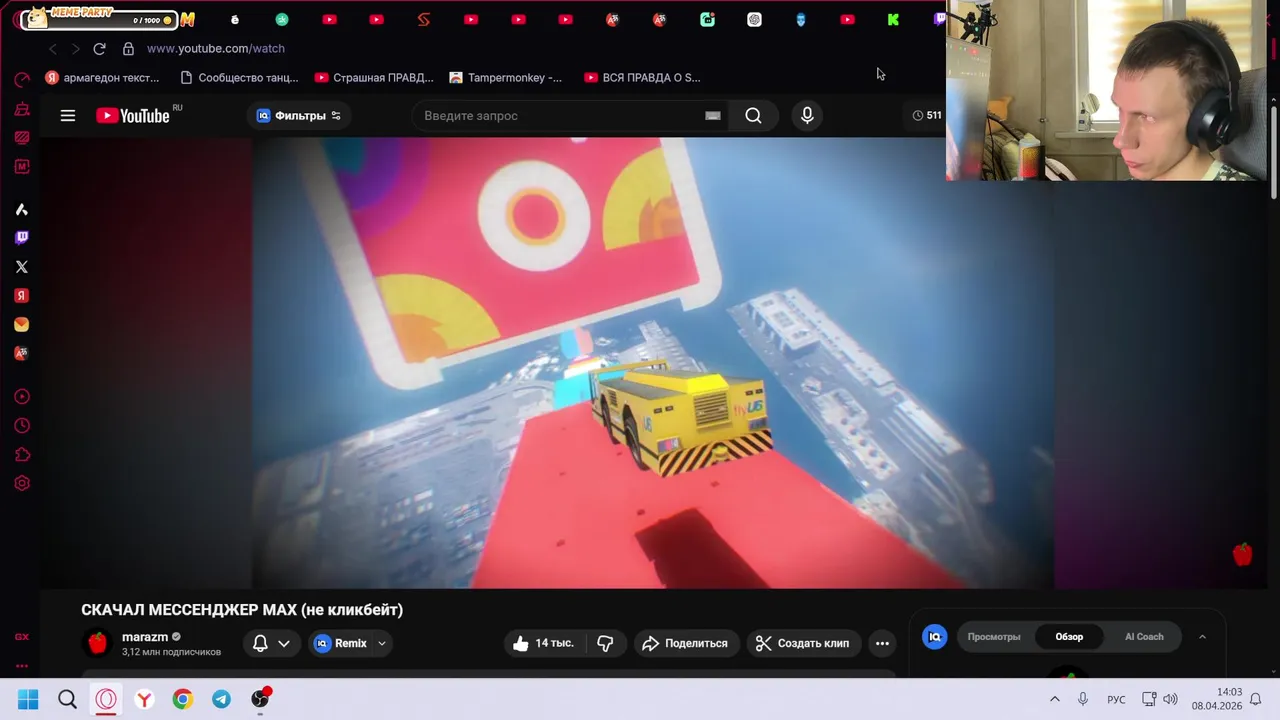This screenshot has height=720, width=1280.
Task: Open the marazm strawberry channel avatar
Action: [x=98, y=643]
